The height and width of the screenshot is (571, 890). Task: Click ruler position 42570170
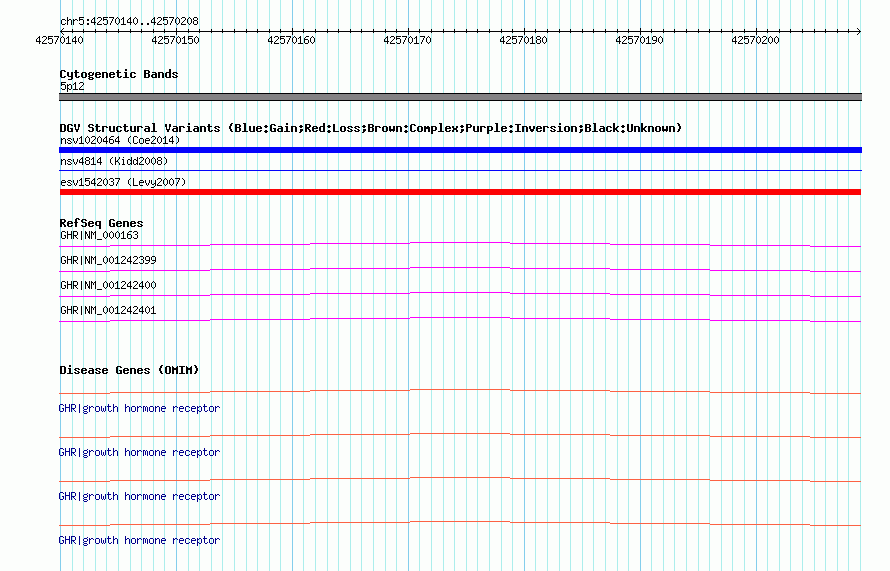[408, 40]
